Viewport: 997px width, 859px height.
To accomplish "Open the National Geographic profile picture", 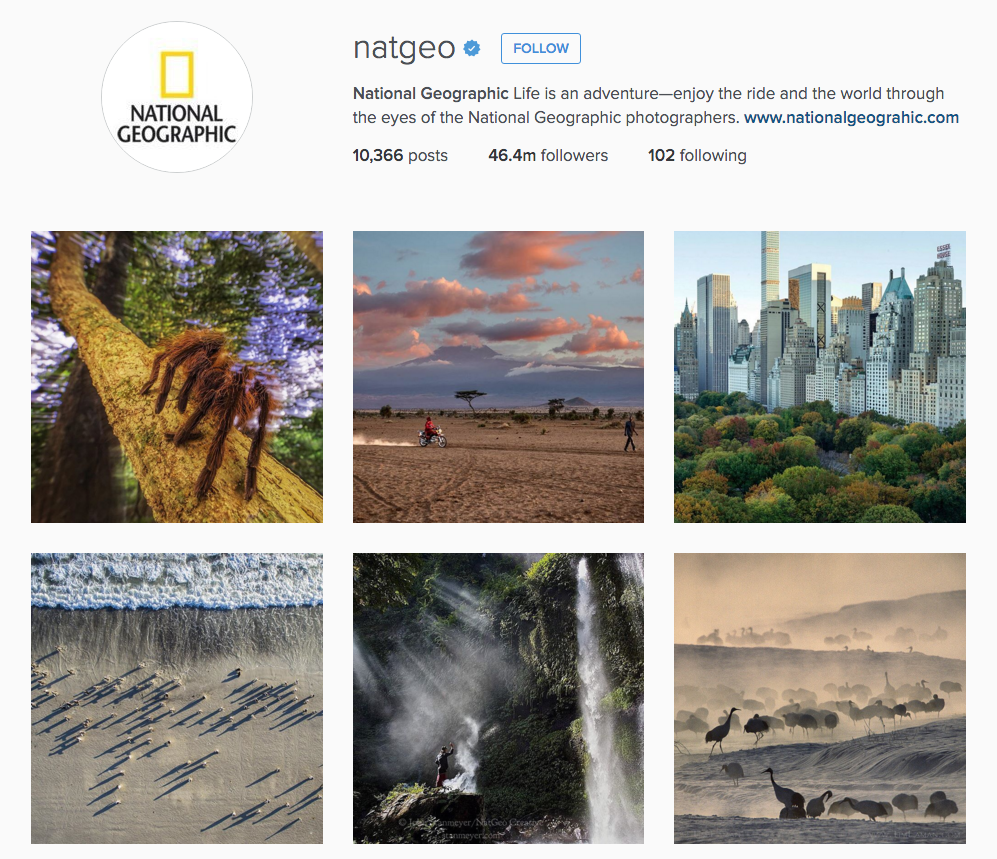I will [x=177, y=97].
